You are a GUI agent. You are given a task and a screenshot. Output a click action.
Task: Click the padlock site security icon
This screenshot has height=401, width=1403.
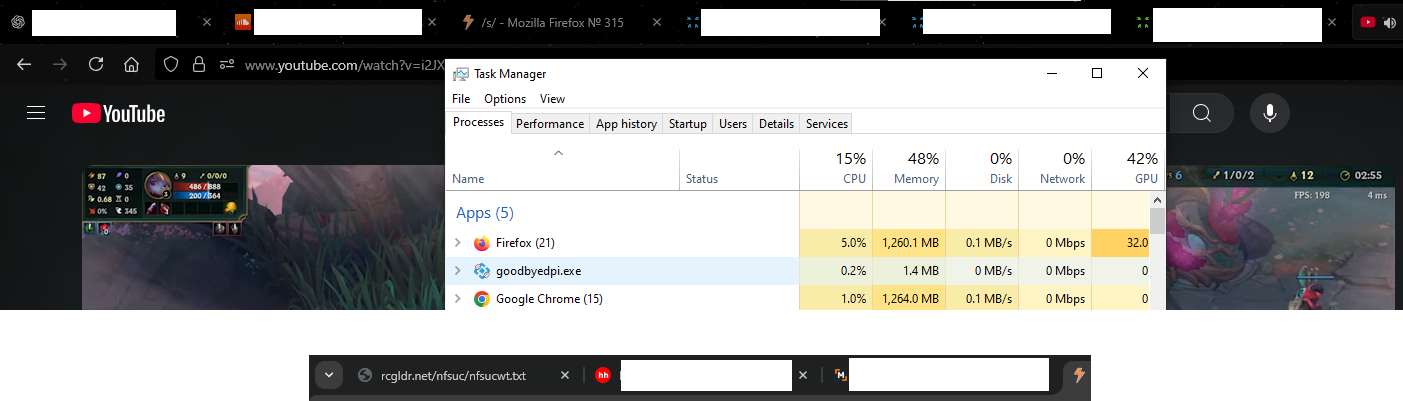pyautogui.click(x=199, y=64)
